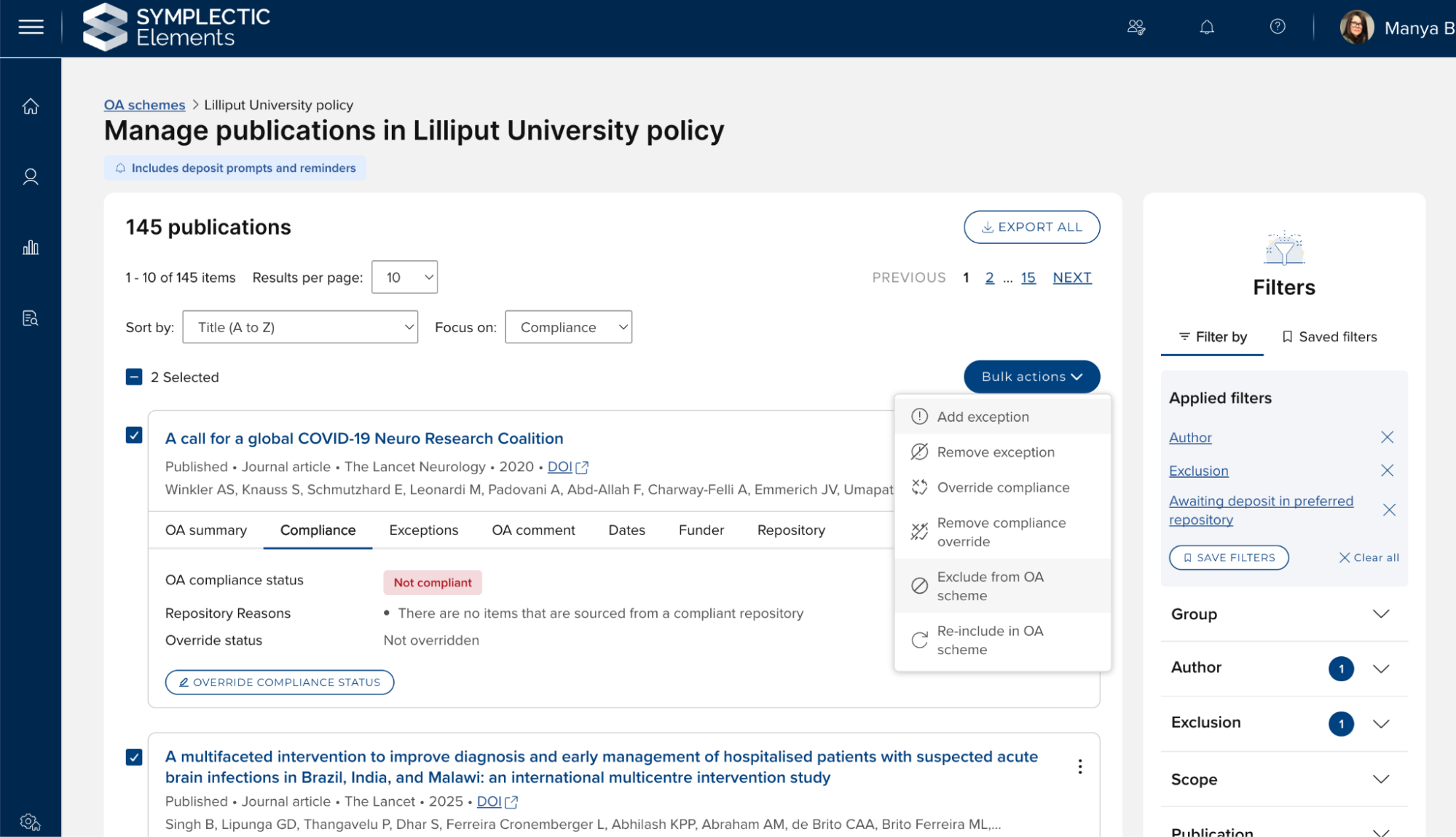This screenshot has width=1456, height=837.
Task: Open the help question mark icon
Action: click(x=1278, y=27)
